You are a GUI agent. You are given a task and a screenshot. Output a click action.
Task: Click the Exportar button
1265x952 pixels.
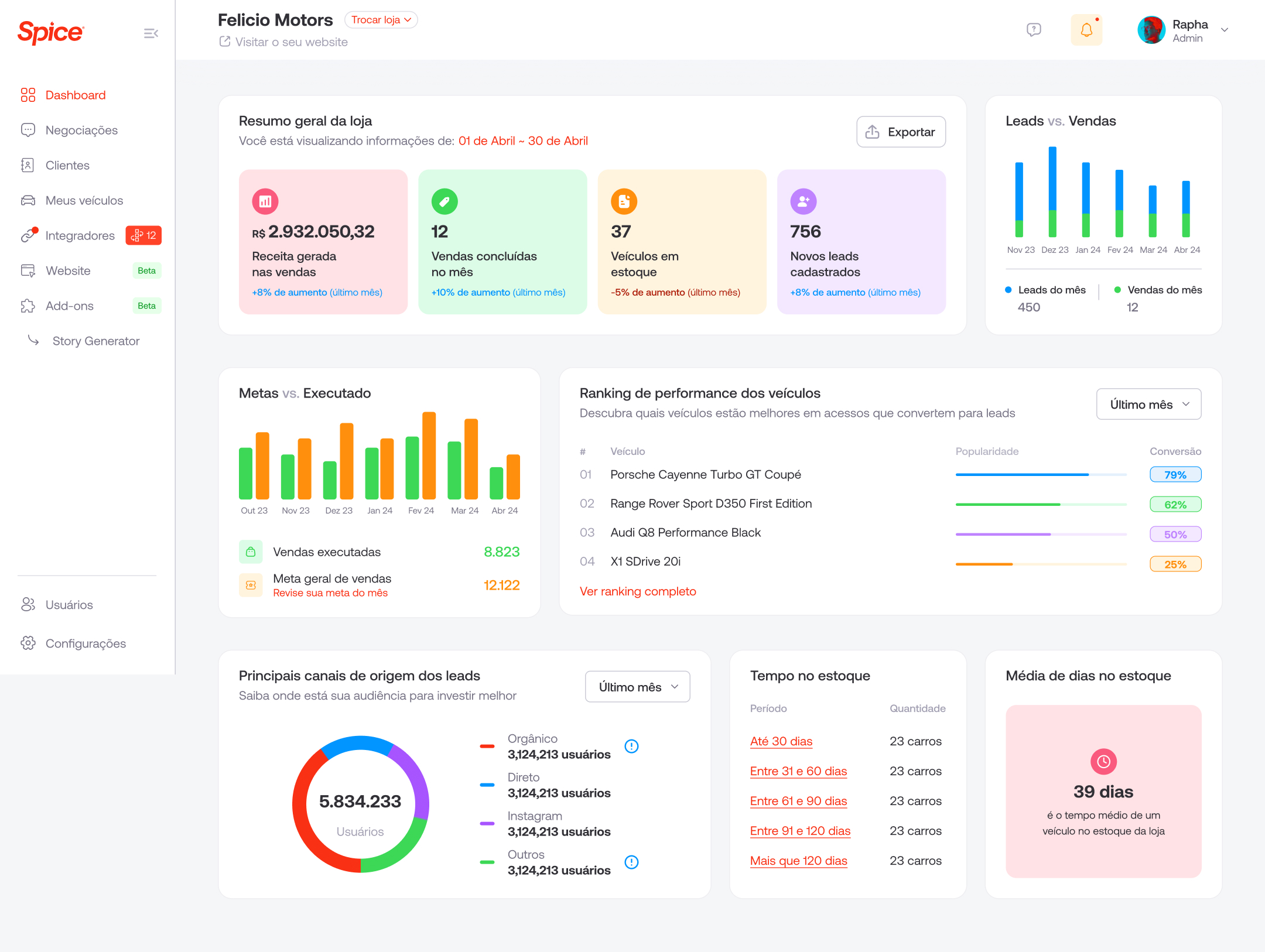click(901, 132)
